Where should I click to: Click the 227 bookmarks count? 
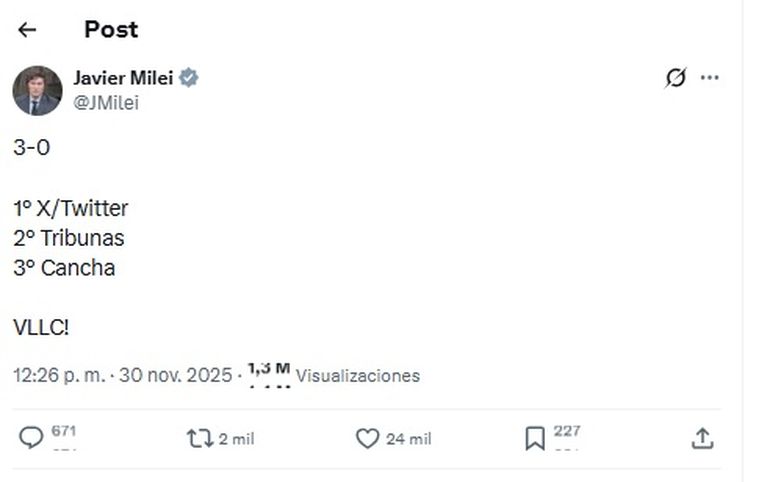click(x=567, y=432)
